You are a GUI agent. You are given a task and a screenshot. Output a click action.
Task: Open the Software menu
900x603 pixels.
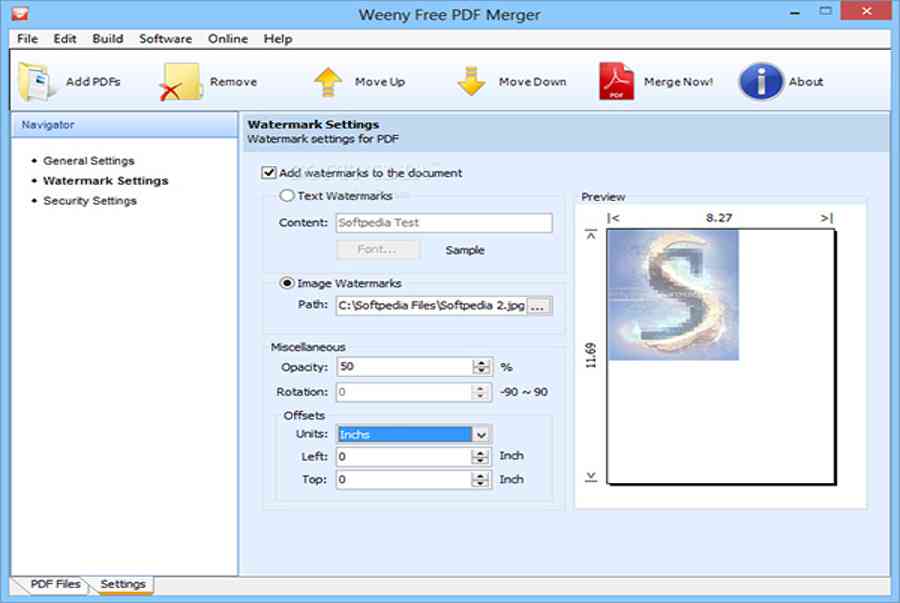coord(165,38)
